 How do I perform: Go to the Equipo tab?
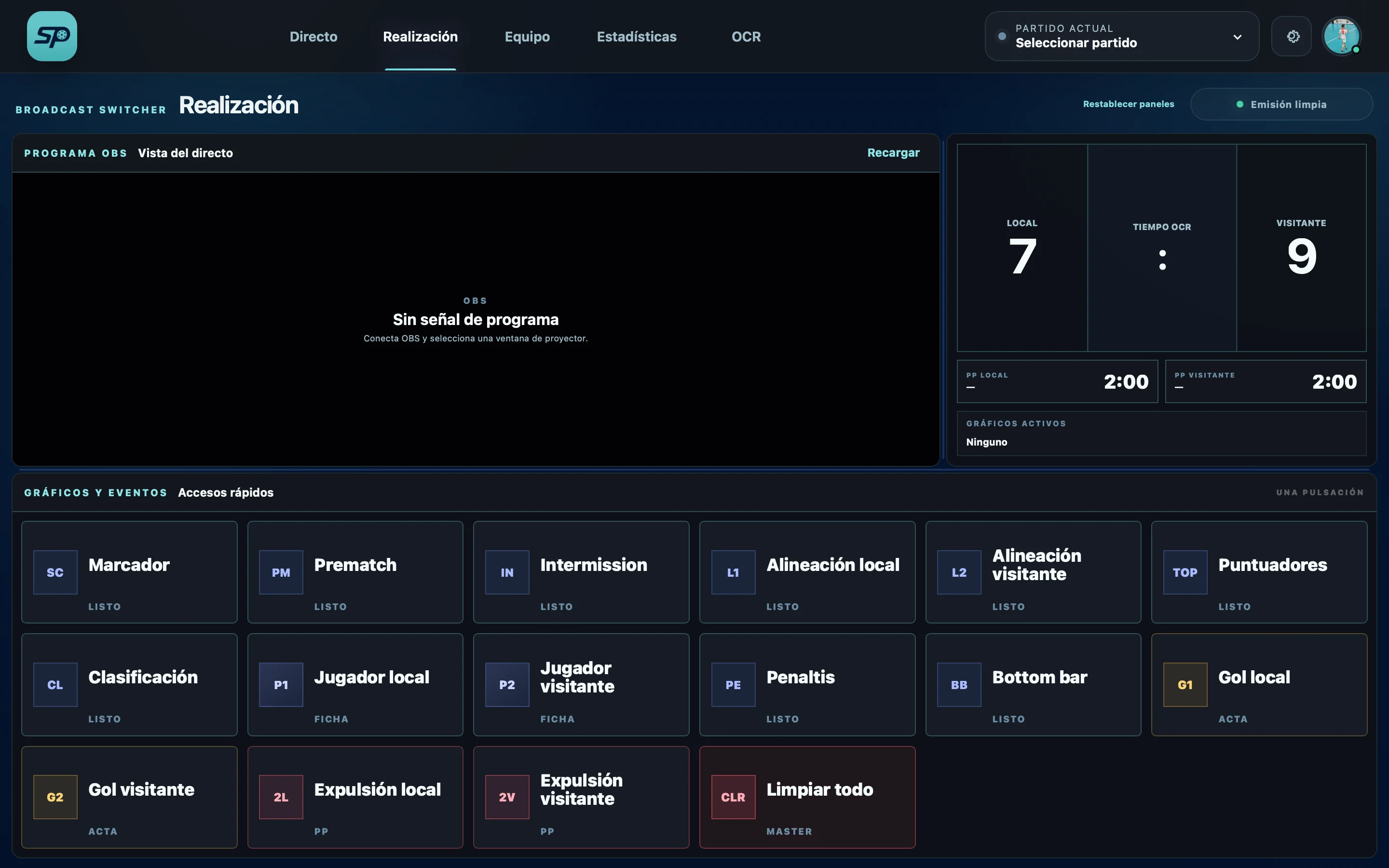click(527, 37)
